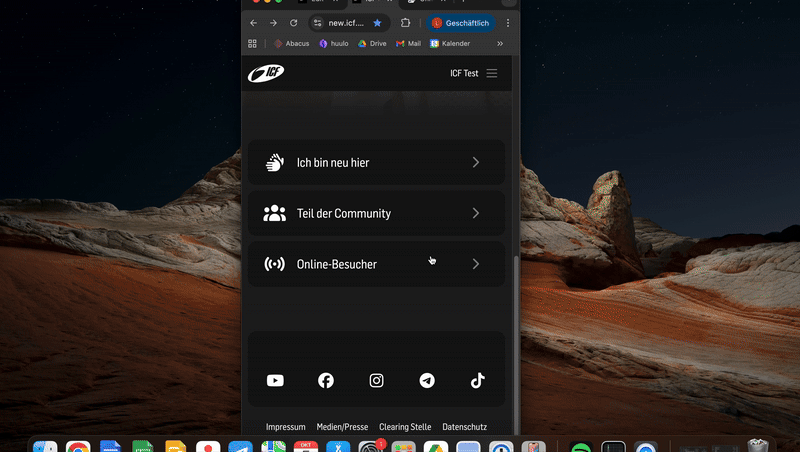Follow the Impressum footer link
800x452 pixels.
click(286, 427)
